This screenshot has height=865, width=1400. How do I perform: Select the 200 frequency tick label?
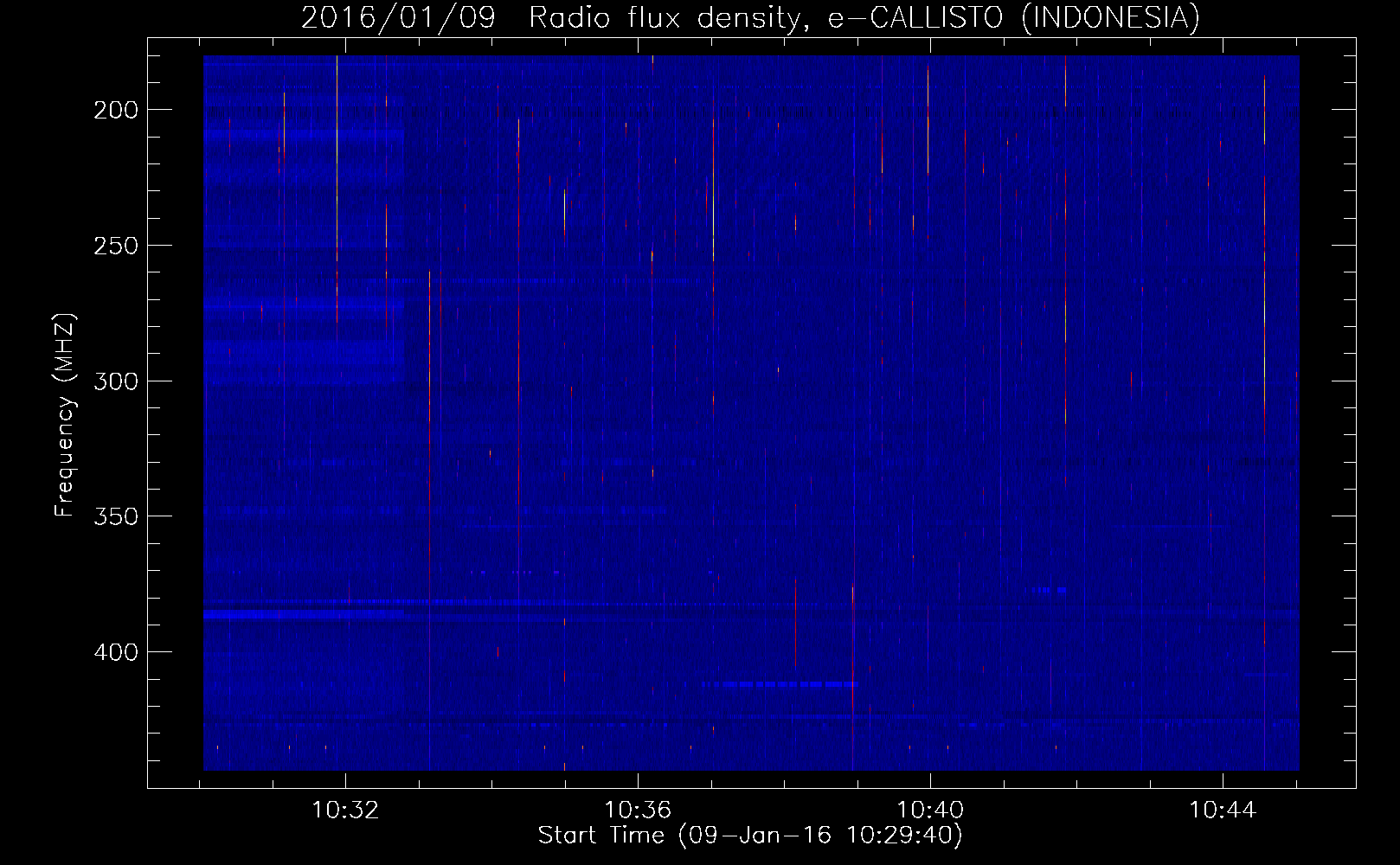pos(116,110)
